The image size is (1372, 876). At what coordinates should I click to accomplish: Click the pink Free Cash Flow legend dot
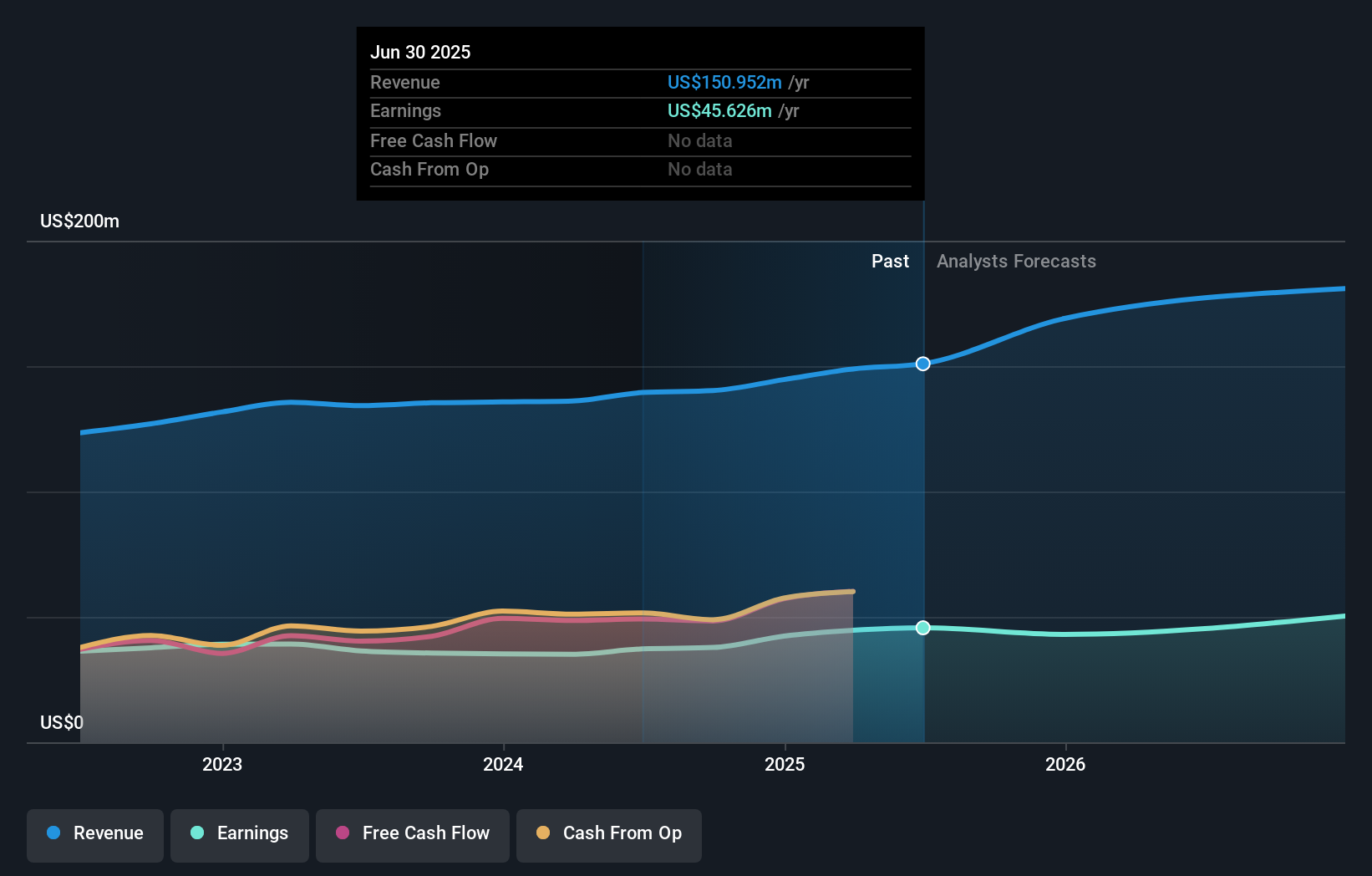[343, 833]
